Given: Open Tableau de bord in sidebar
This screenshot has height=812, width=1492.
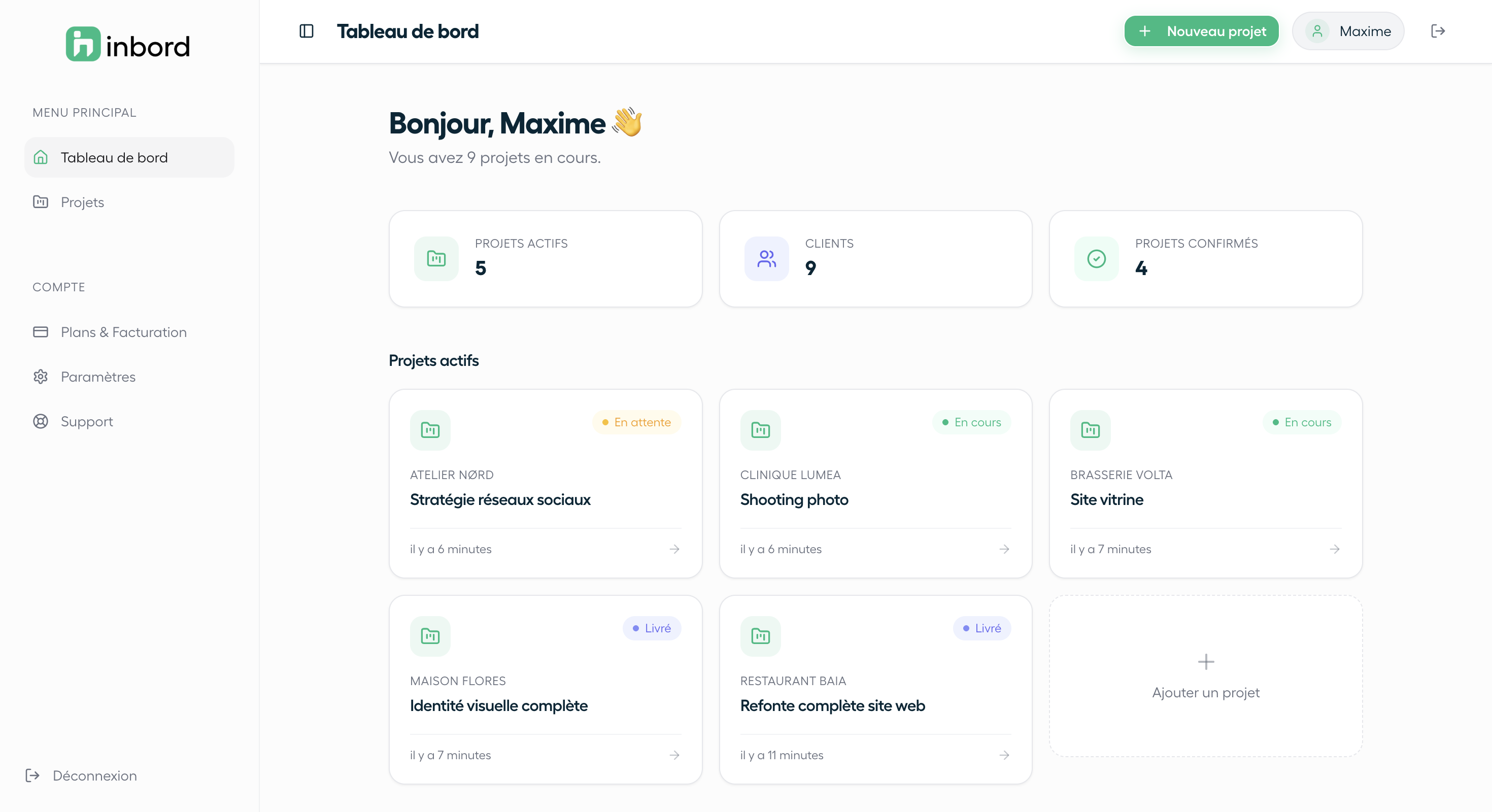Looking at the screenshot, I should coord(129,157).
